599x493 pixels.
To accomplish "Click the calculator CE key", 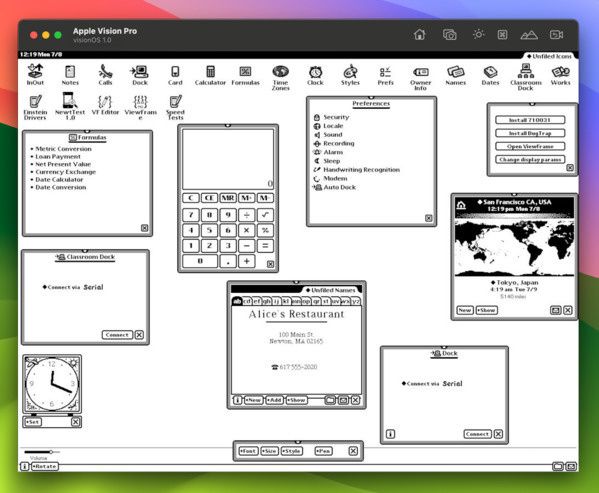I will pyautogui.click(x=209, y=198).
